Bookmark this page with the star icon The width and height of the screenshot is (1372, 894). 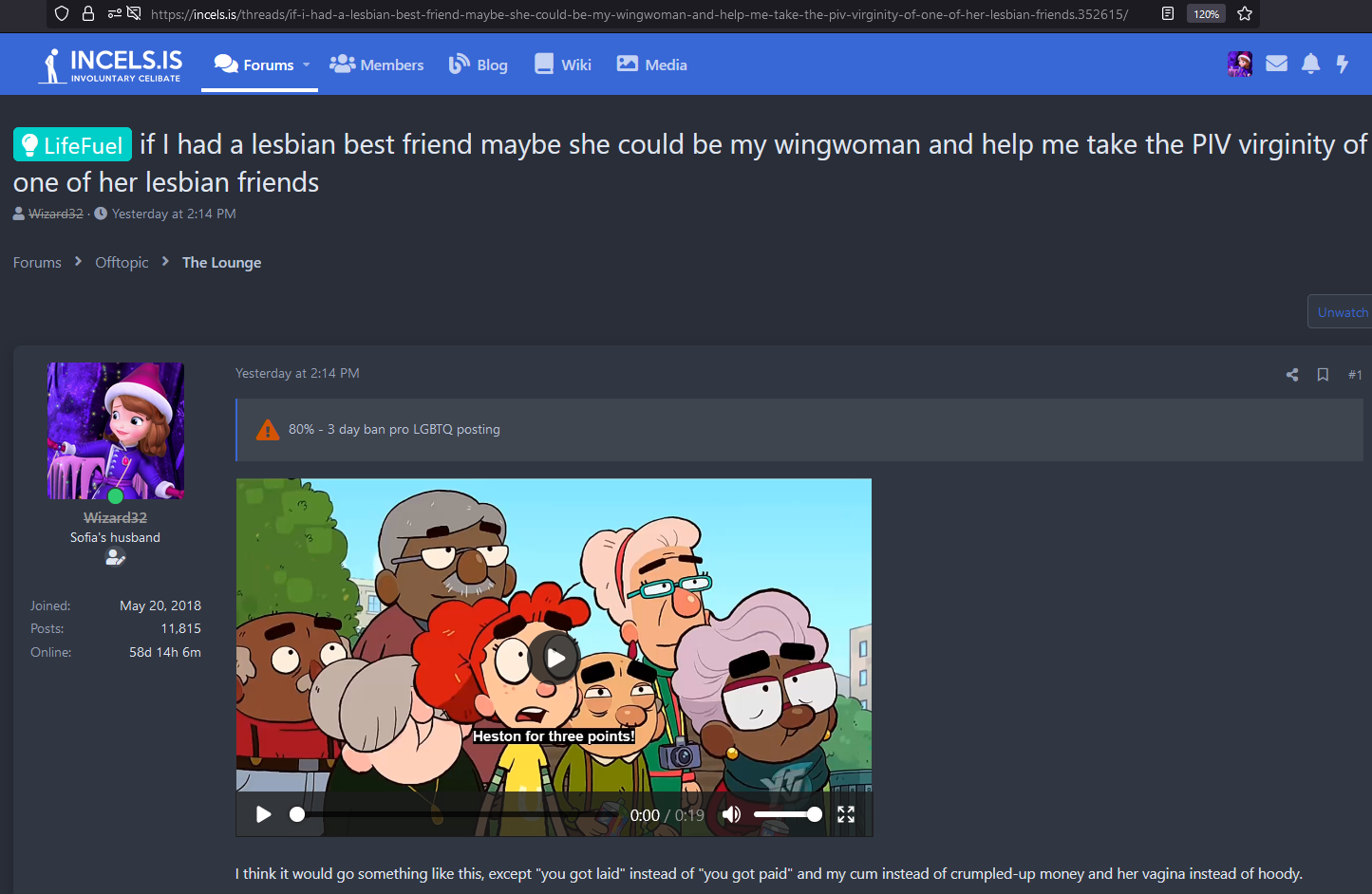[1245, 13]
